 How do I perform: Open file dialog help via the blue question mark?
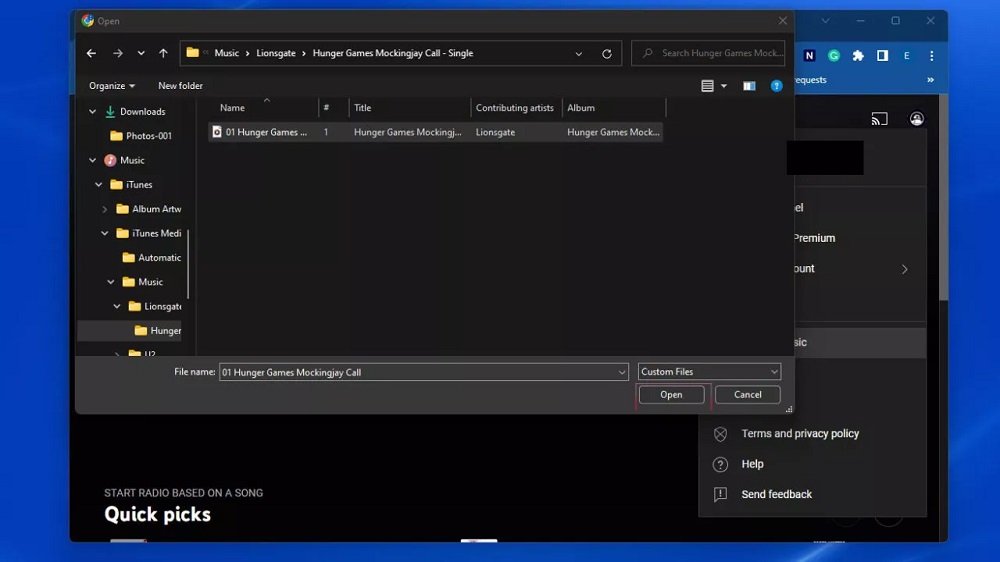(776, 86)
